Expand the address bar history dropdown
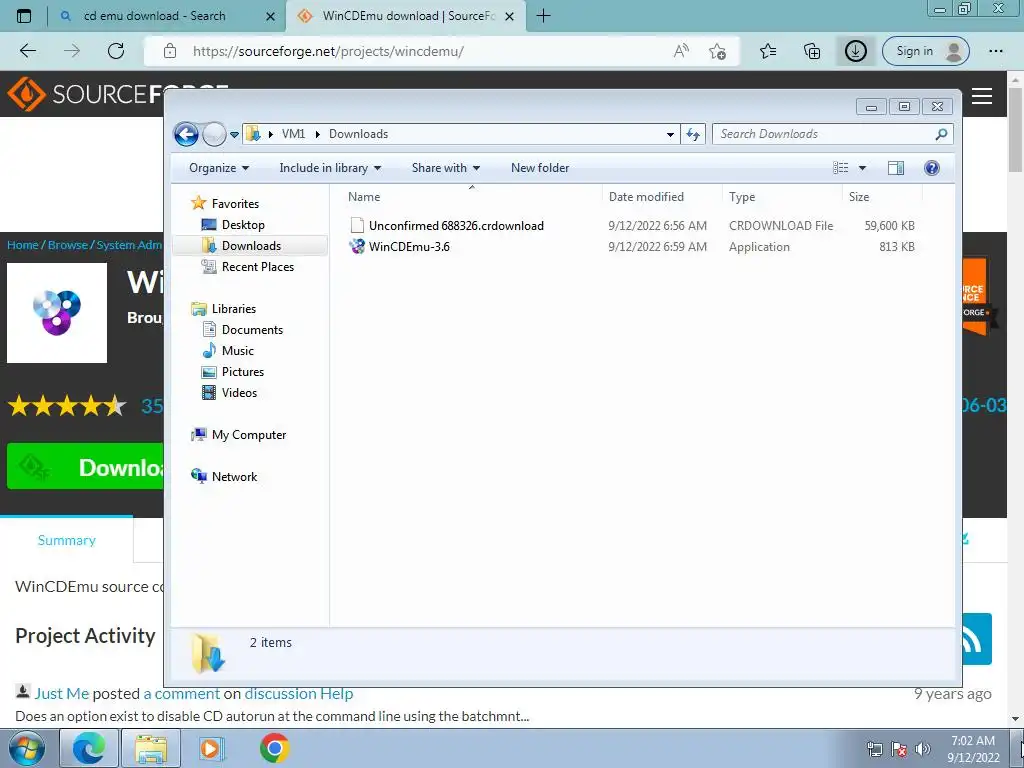 [x=670, y=135]
